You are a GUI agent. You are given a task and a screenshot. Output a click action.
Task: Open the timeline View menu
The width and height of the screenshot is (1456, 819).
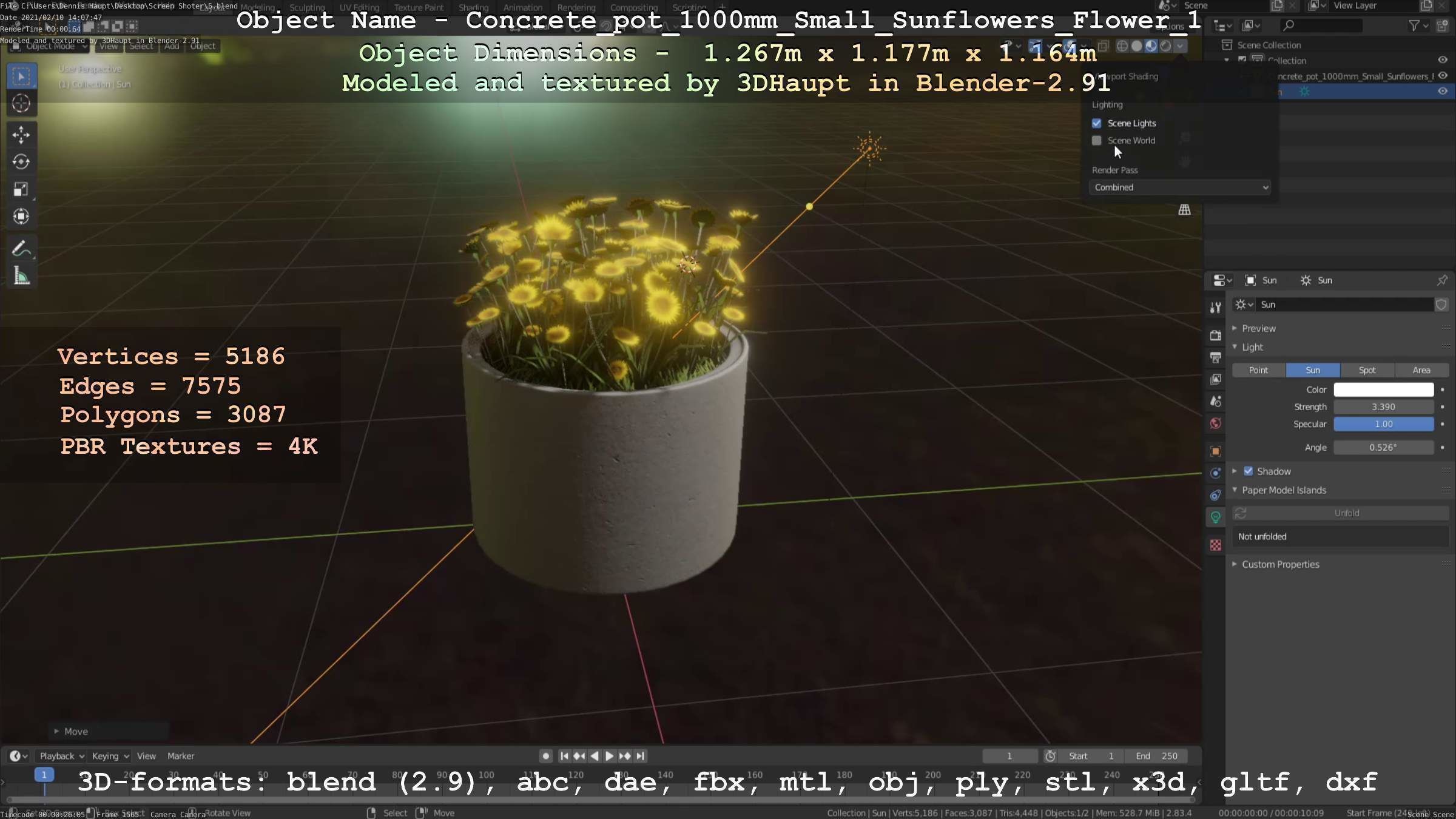coord(146,756)
